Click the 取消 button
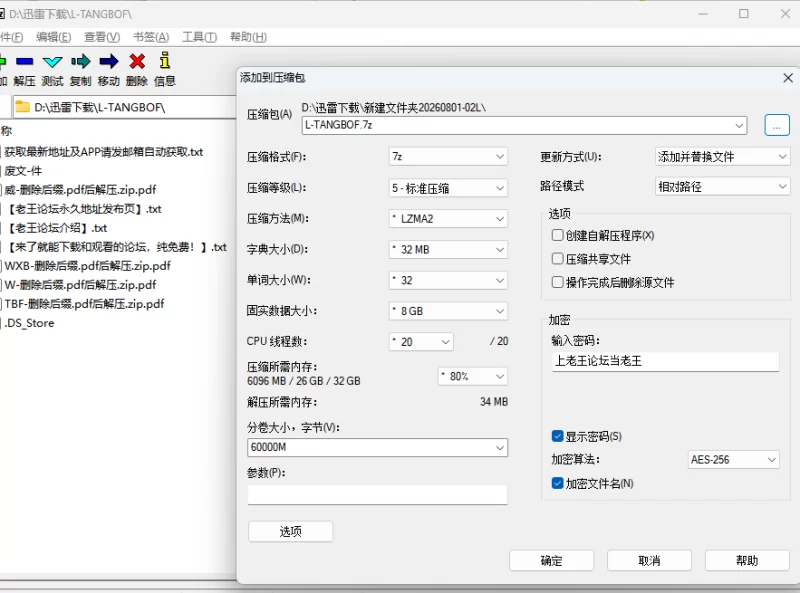 coord(649,561)
